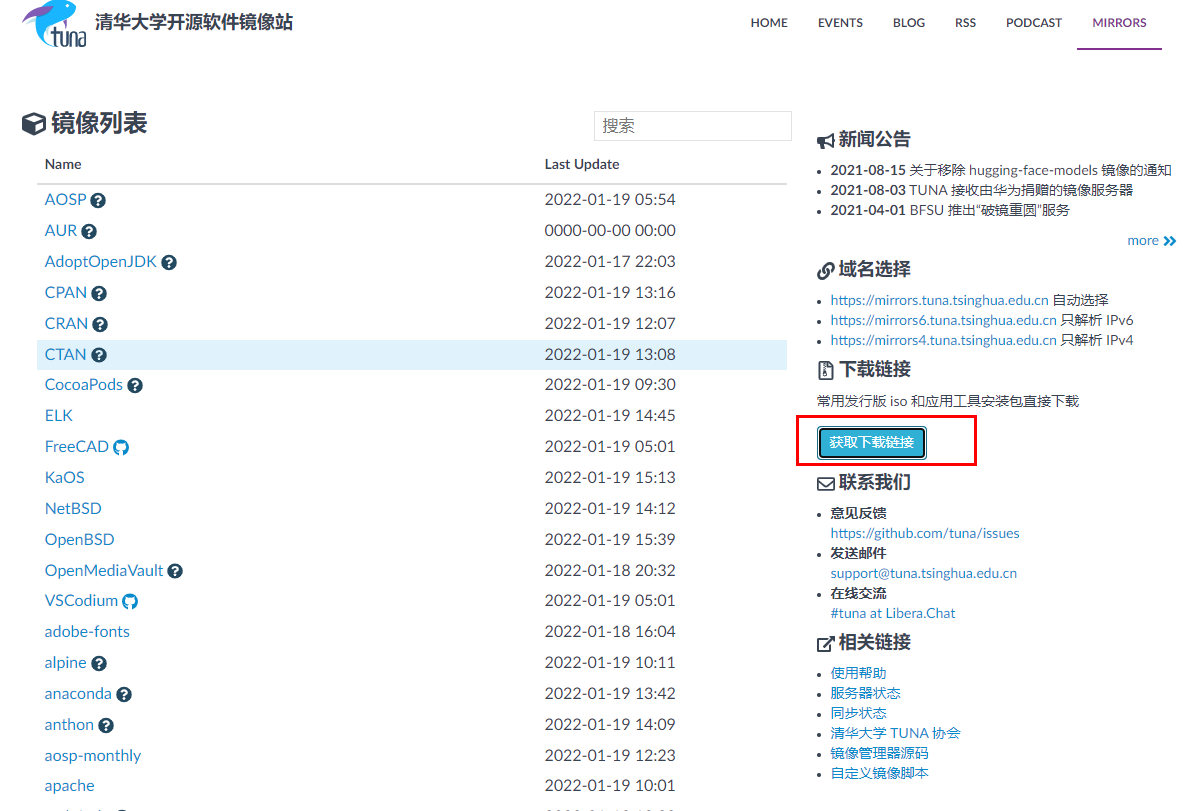Open the OpenBSD mirror link
The width and height of the screenshot is (1204, 811).
(x=80, y=540)
